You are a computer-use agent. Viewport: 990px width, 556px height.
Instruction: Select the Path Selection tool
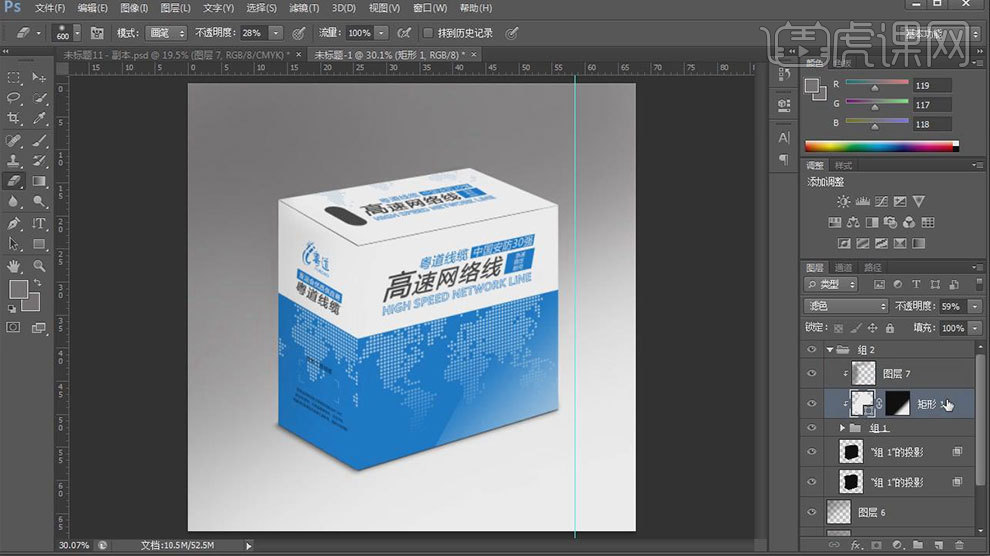(x=13, y=244)
